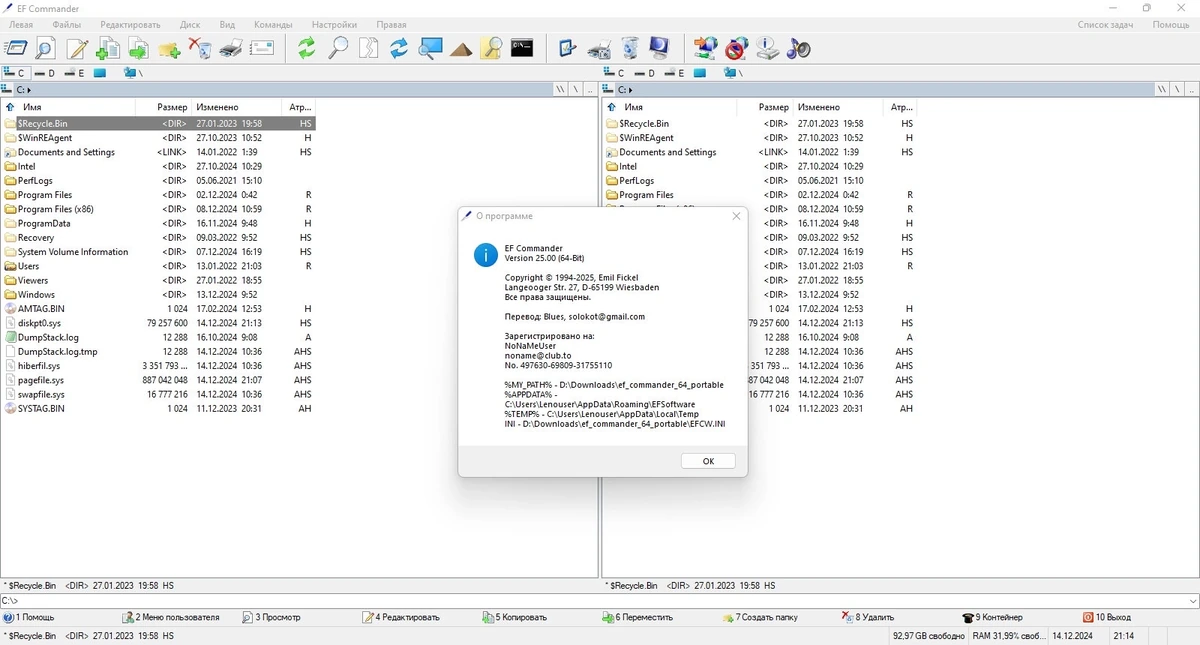Switch right panel to drive E
Viewport: 1200px width, 645px height.
click(676, 73)
